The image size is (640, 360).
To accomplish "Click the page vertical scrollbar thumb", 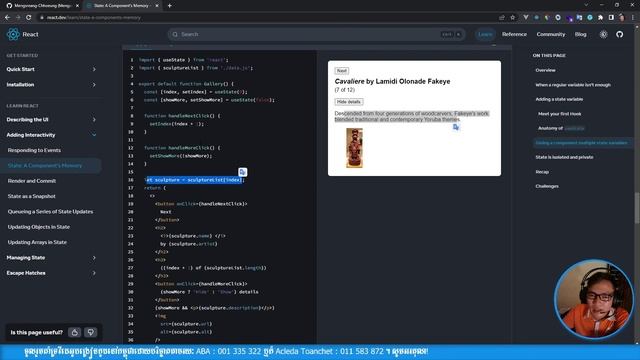I will [637, 208].
